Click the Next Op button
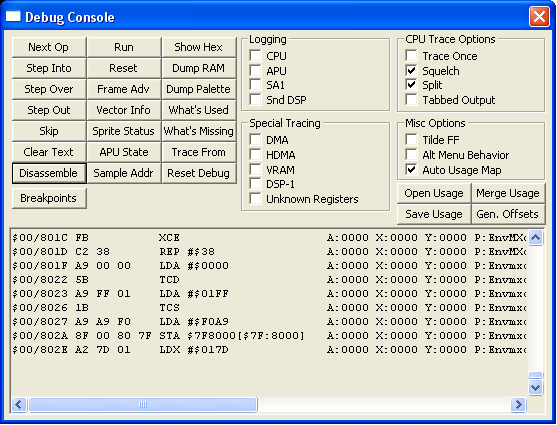The width and height of the screenshot is (557, 425). pos(49,47)
